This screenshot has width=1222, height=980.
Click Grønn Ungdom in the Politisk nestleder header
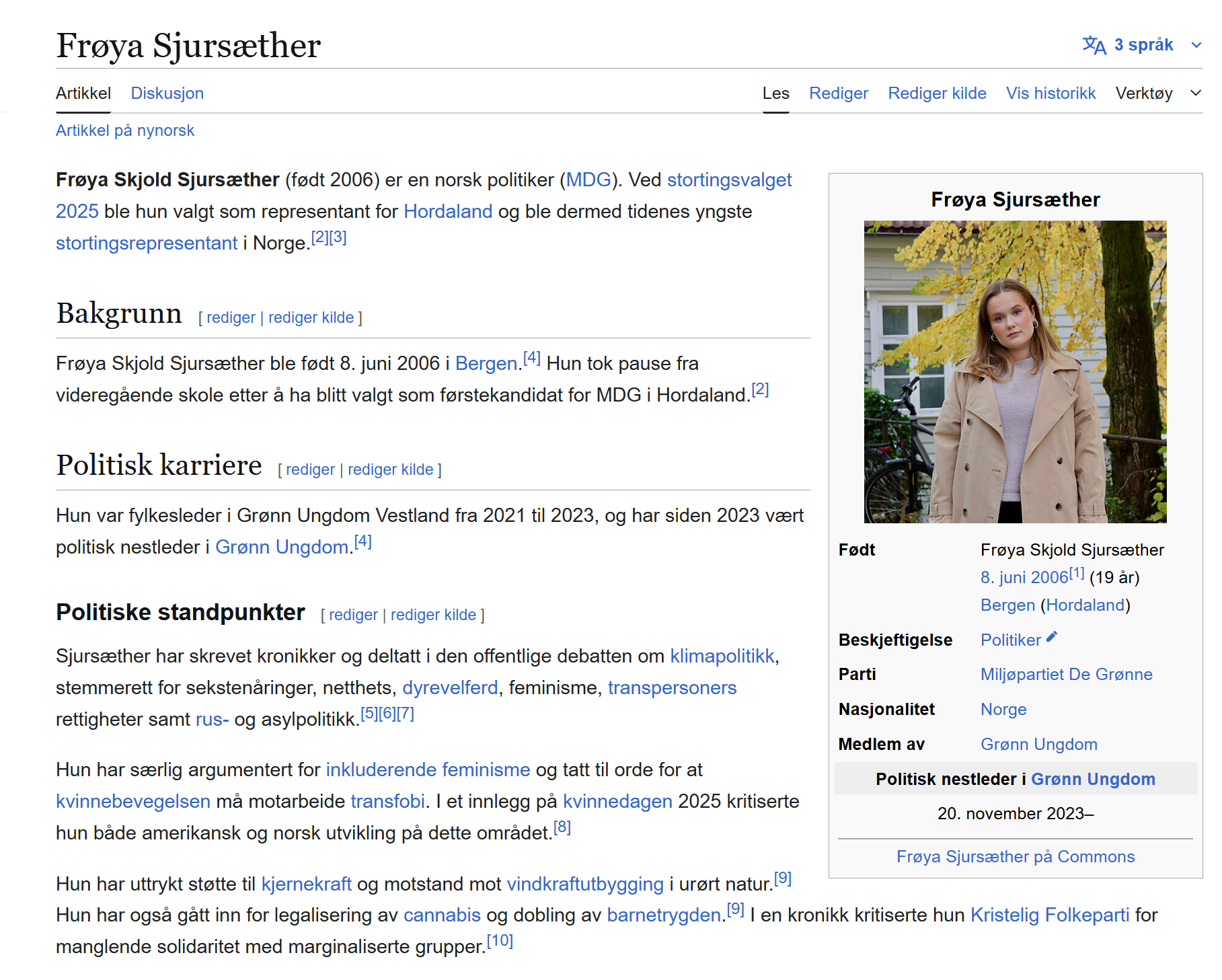(1094, 779)
